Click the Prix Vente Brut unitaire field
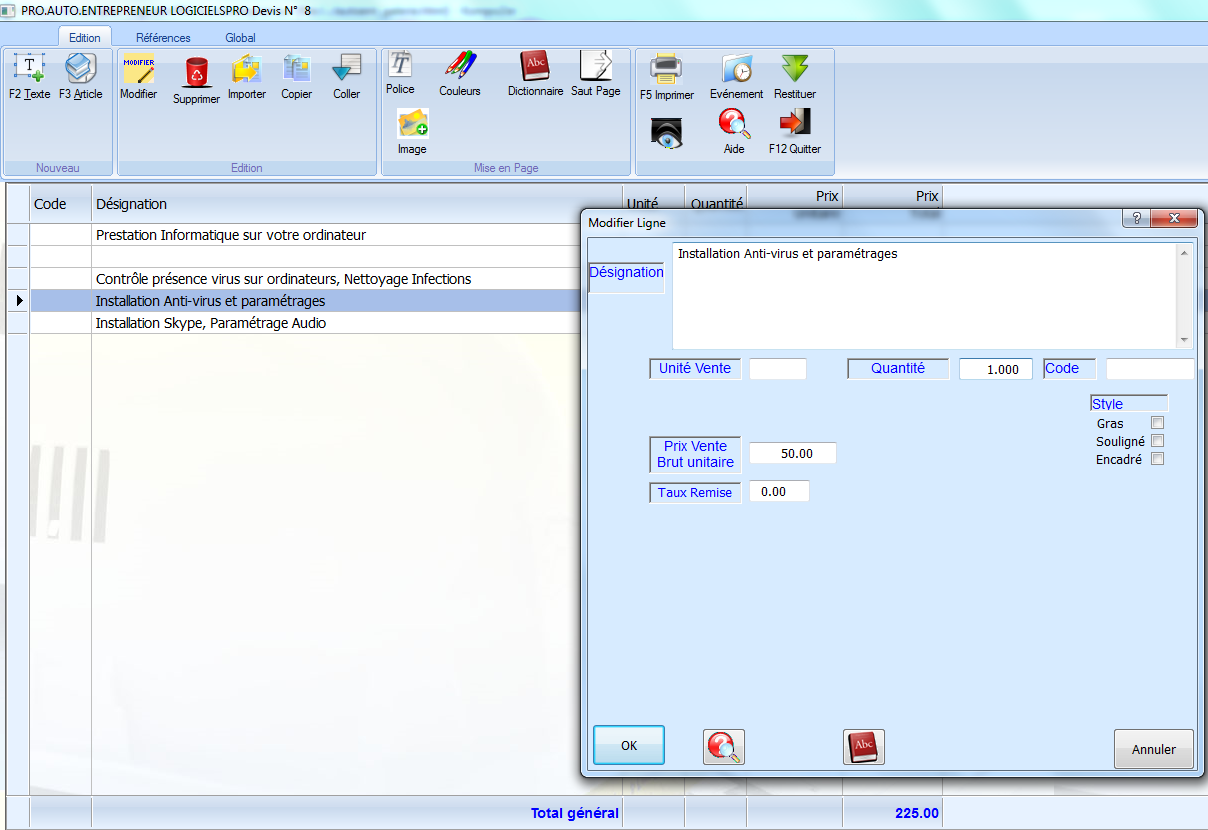Image resolution: width=1208 pixels, height=830 pixels. pos(792,454)
